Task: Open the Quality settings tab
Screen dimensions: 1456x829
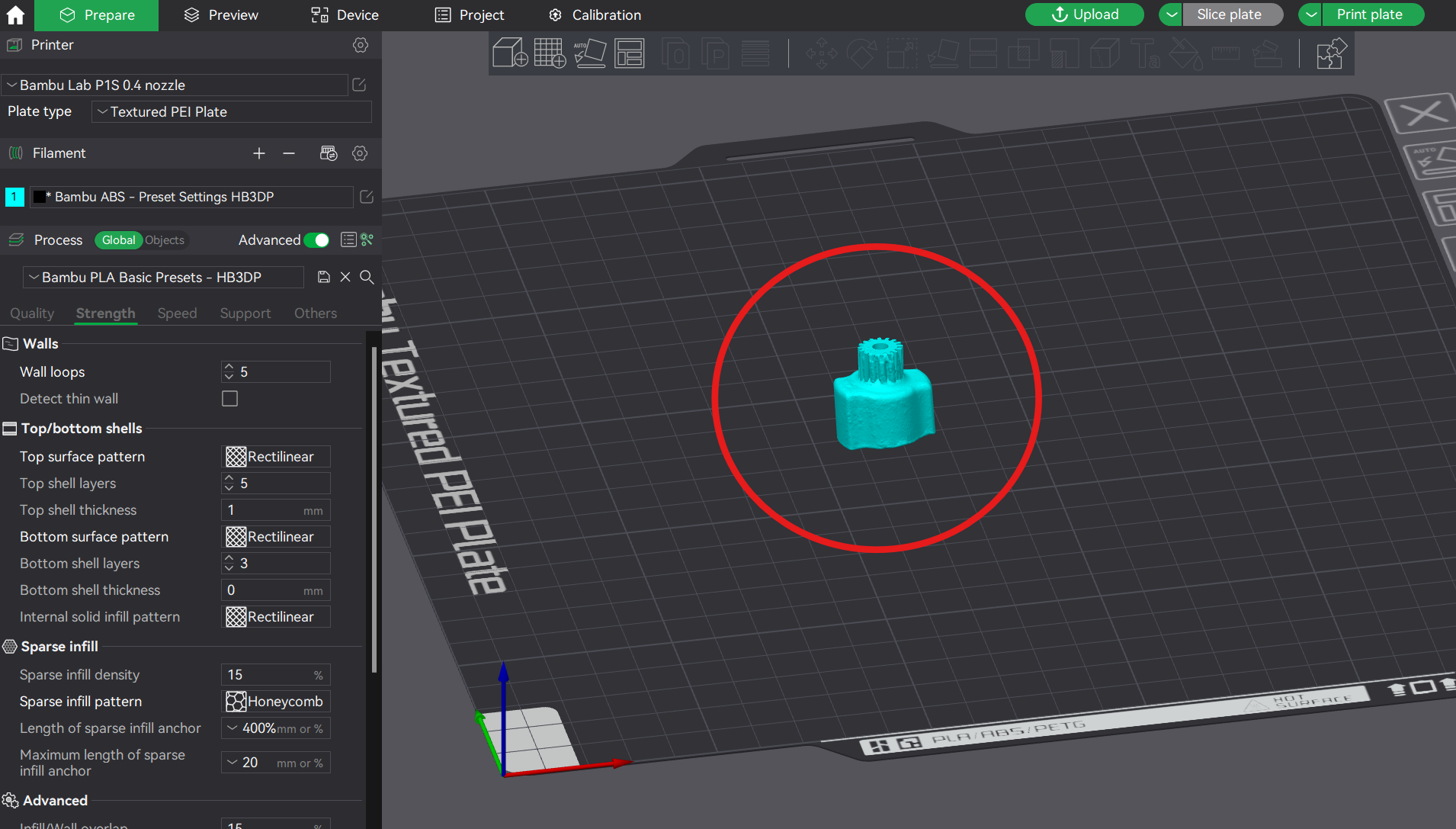Action: click(x=32, y=313)
